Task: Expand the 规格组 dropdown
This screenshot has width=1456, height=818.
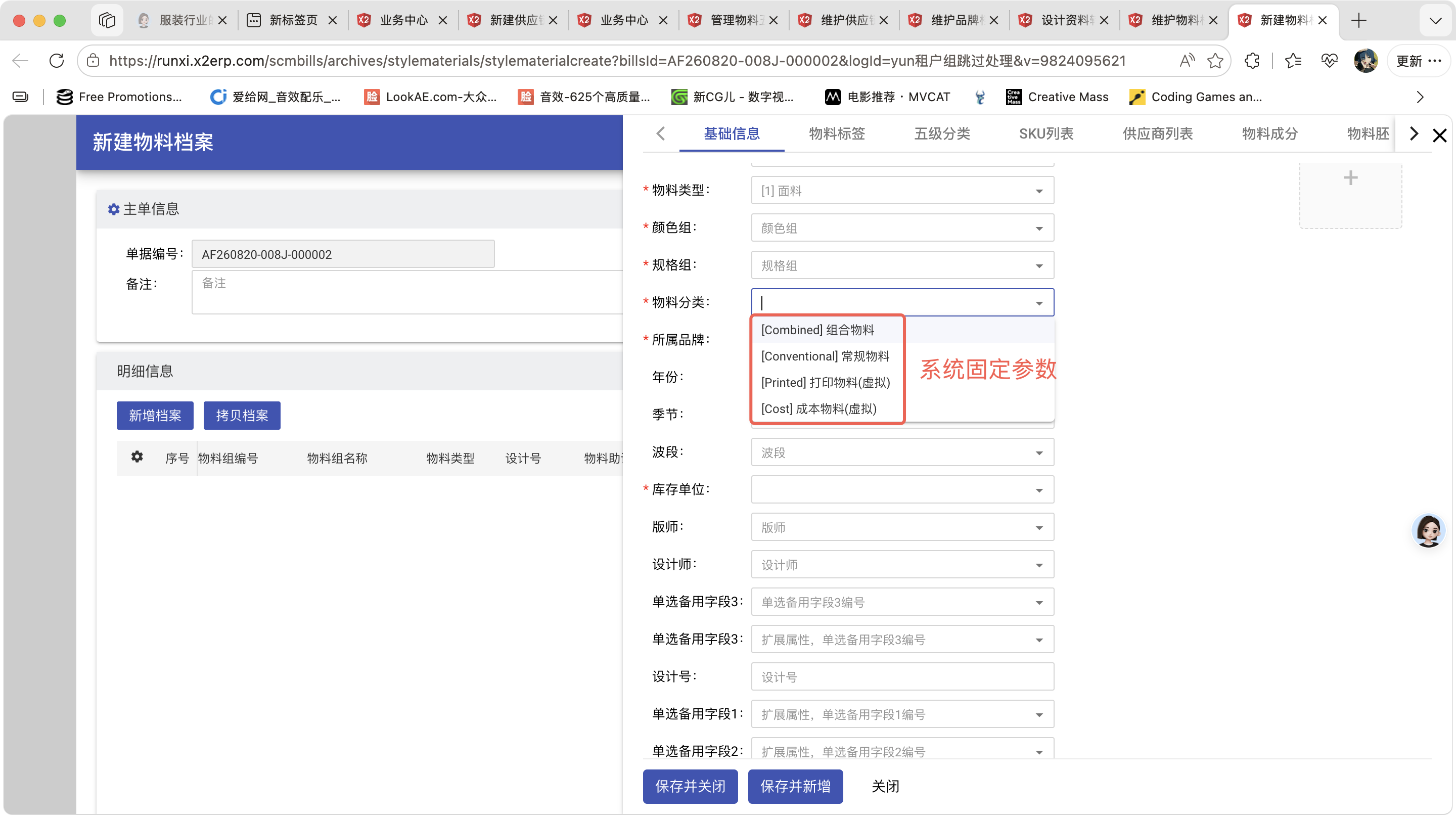Action: point(902,265)
